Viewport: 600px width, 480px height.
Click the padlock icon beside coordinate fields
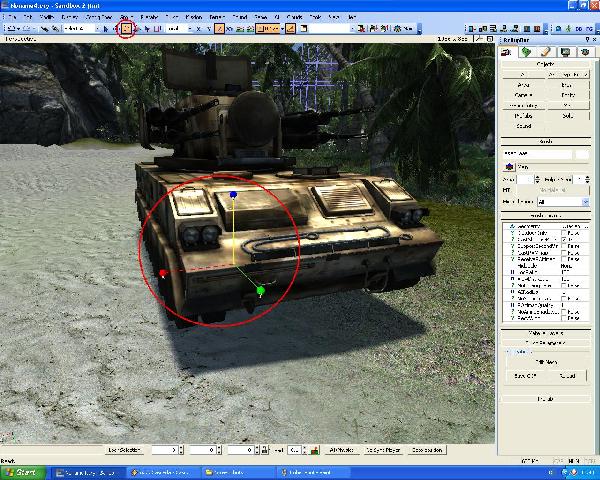264,450
